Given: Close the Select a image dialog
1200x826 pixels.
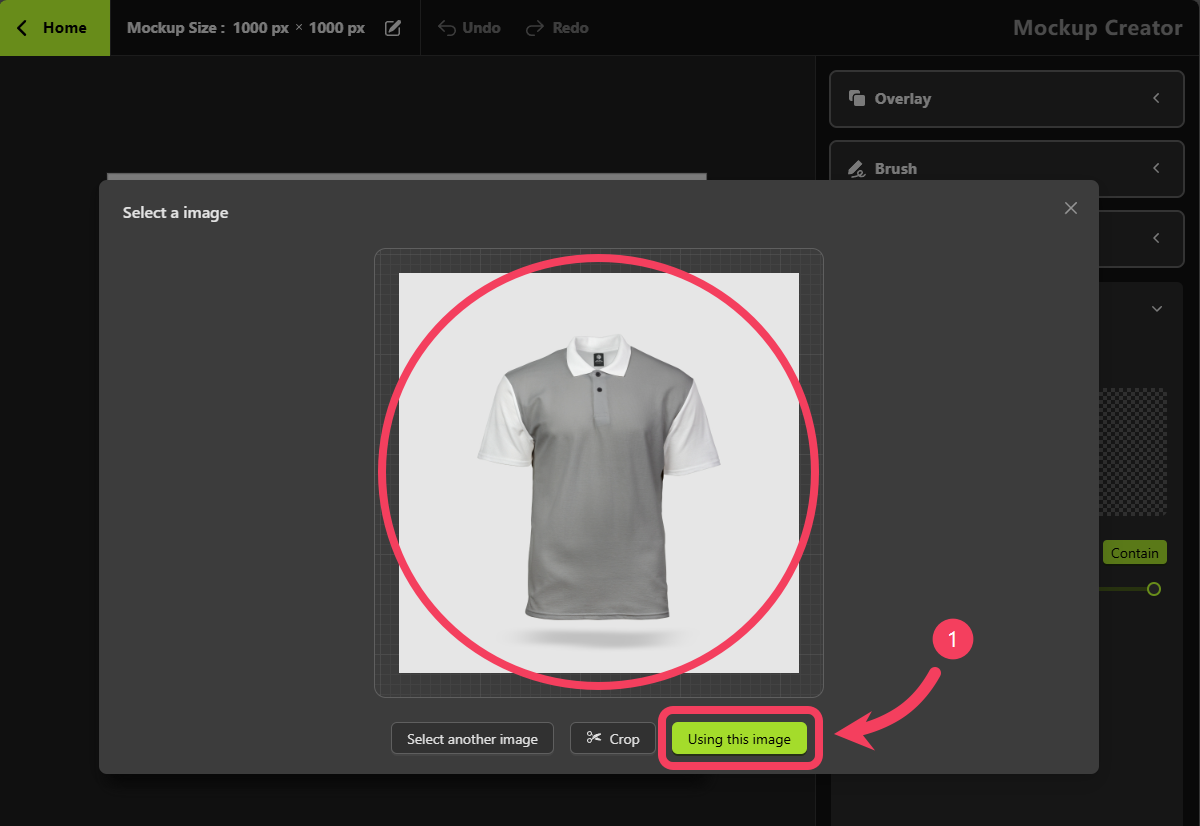Looking at the screenshot, I should coord(1071,208).
